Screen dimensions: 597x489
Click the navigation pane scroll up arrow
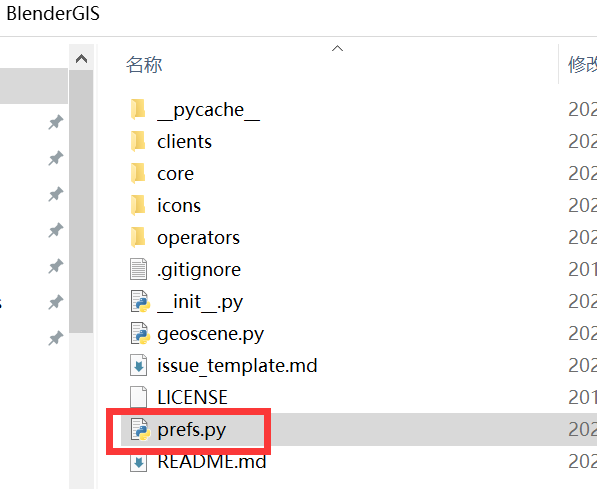pyautogui.click(x=81, y=59)
